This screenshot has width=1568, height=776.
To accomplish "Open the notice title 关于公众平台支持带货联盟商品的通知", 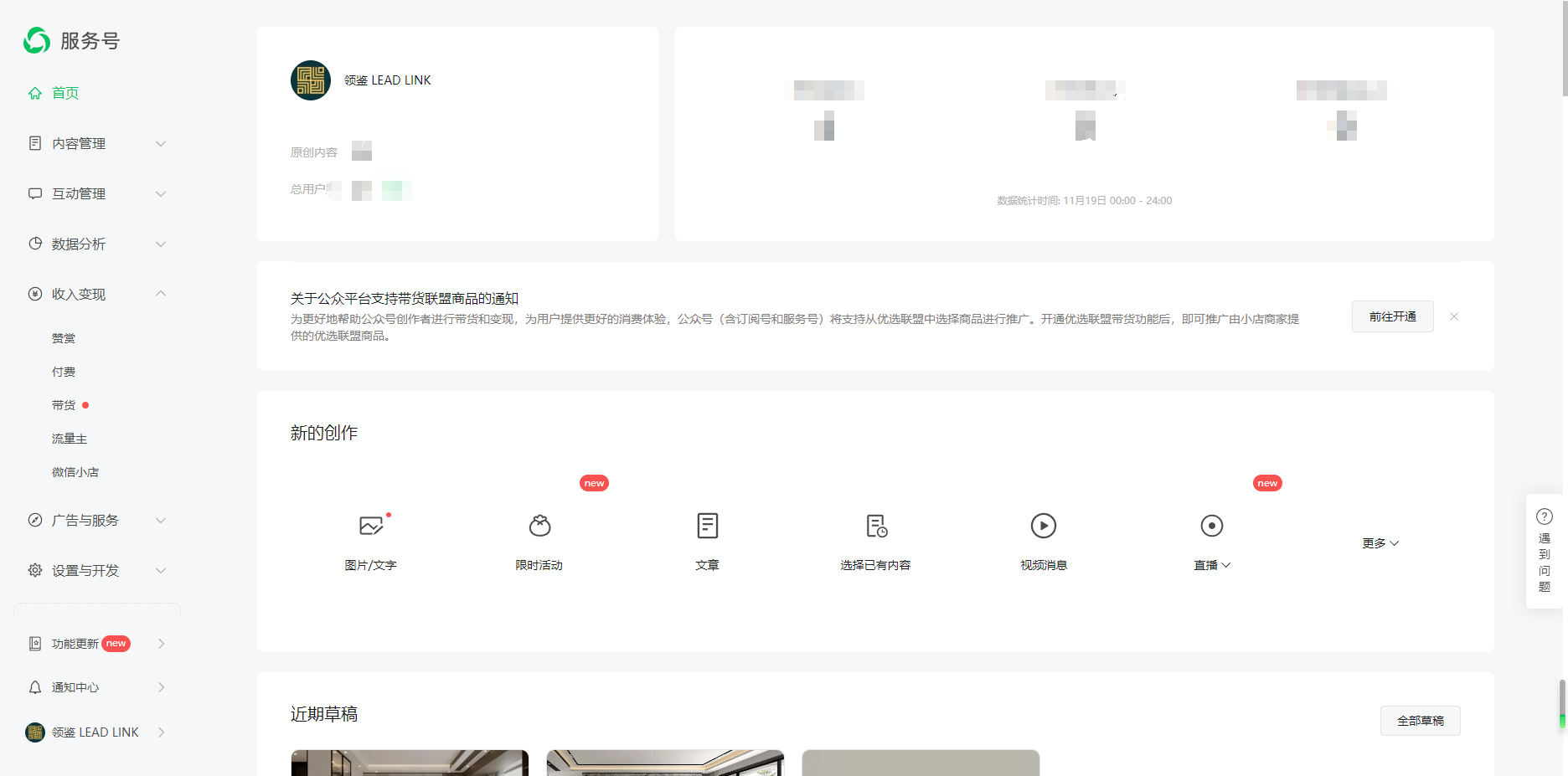I will (405, 299).
